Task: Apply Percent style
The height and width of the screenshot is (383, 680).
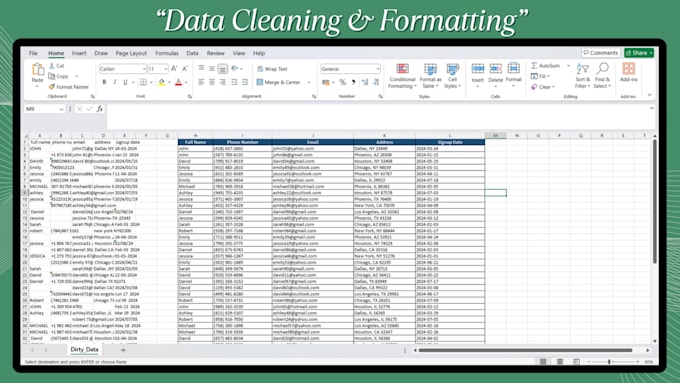Action: coord(343,82)
